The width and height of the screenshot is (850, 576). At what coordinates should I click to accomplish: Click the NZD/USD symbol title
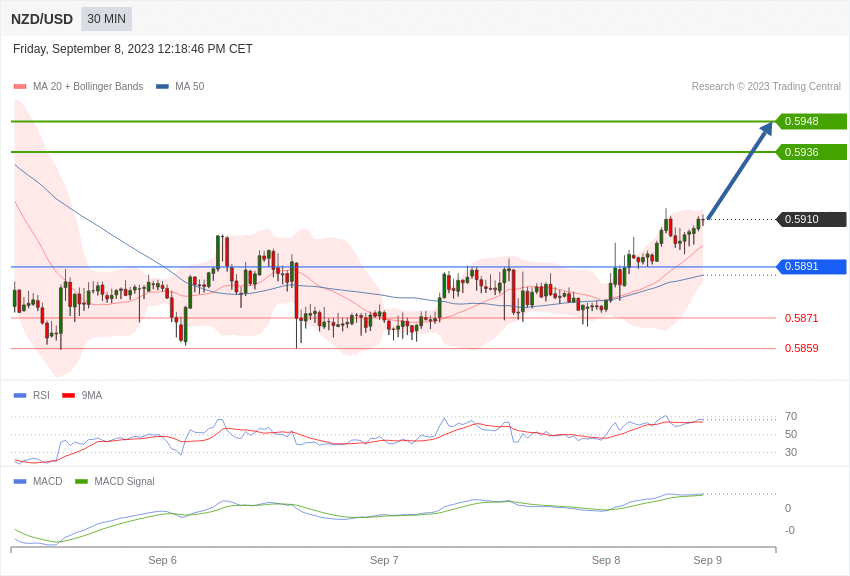click(x=42, y=19)
